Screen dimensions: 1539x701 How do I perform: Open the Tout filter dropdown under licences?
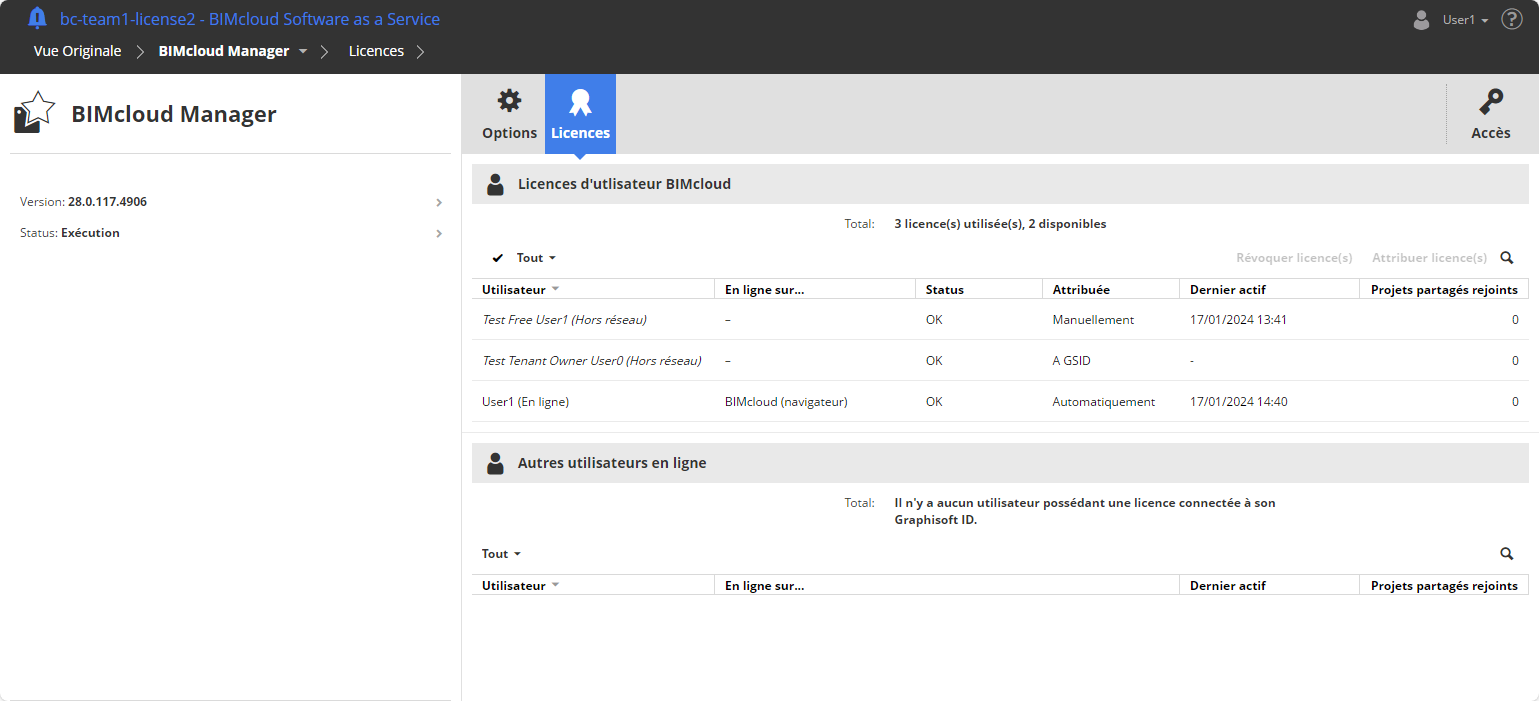click(536, 258)
